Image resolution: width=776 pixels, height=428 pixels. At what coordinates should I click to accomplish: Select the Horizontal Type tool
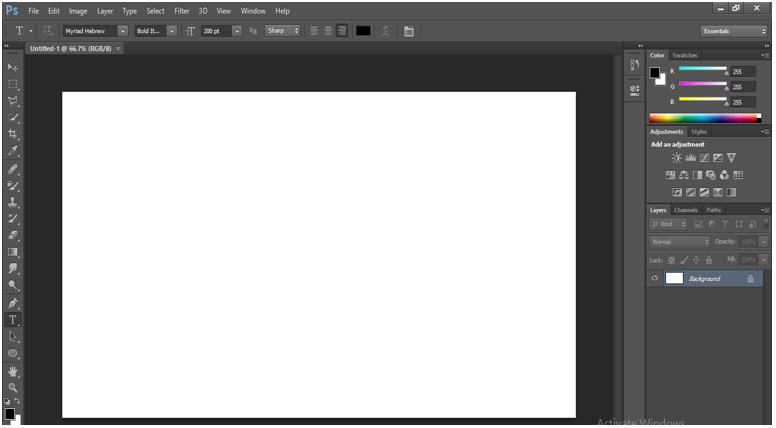click(x=13, y=320)
